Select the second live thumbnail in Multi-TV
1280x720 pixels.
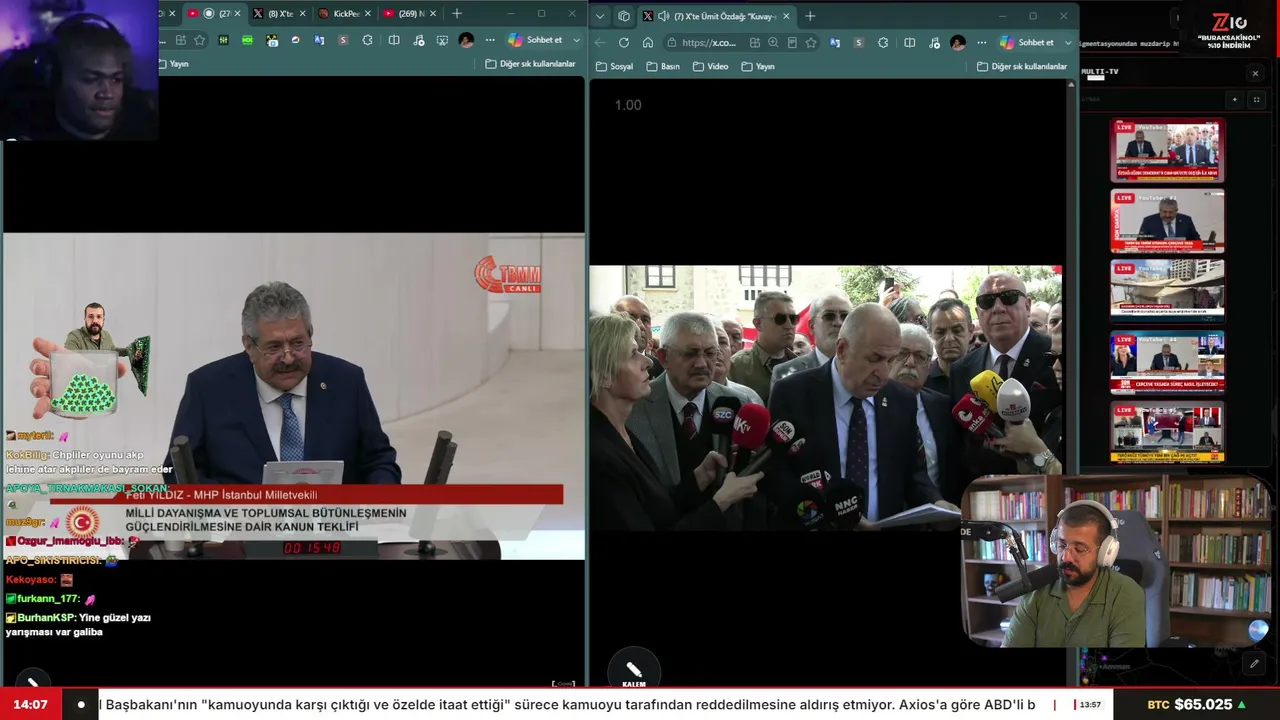(1168, 221)
